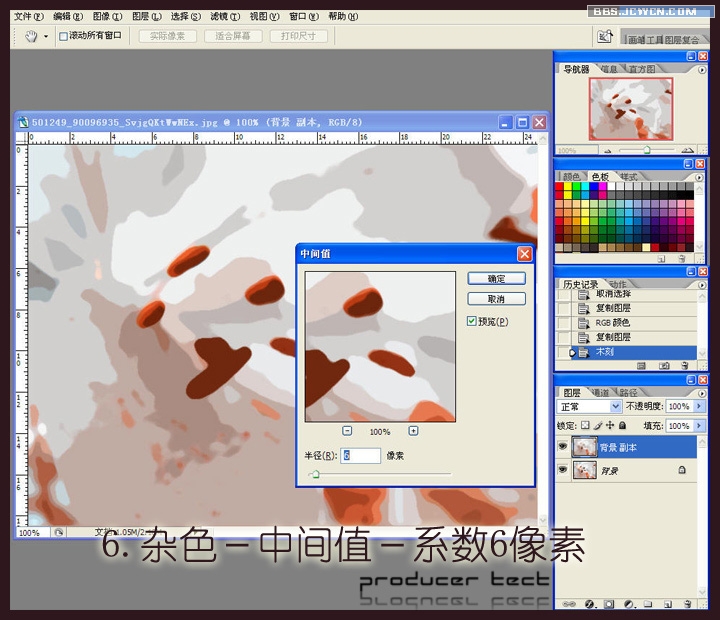The image size is (720, 620).
Task: Click the document status icon next to zoom field
Action: point(58,532)
